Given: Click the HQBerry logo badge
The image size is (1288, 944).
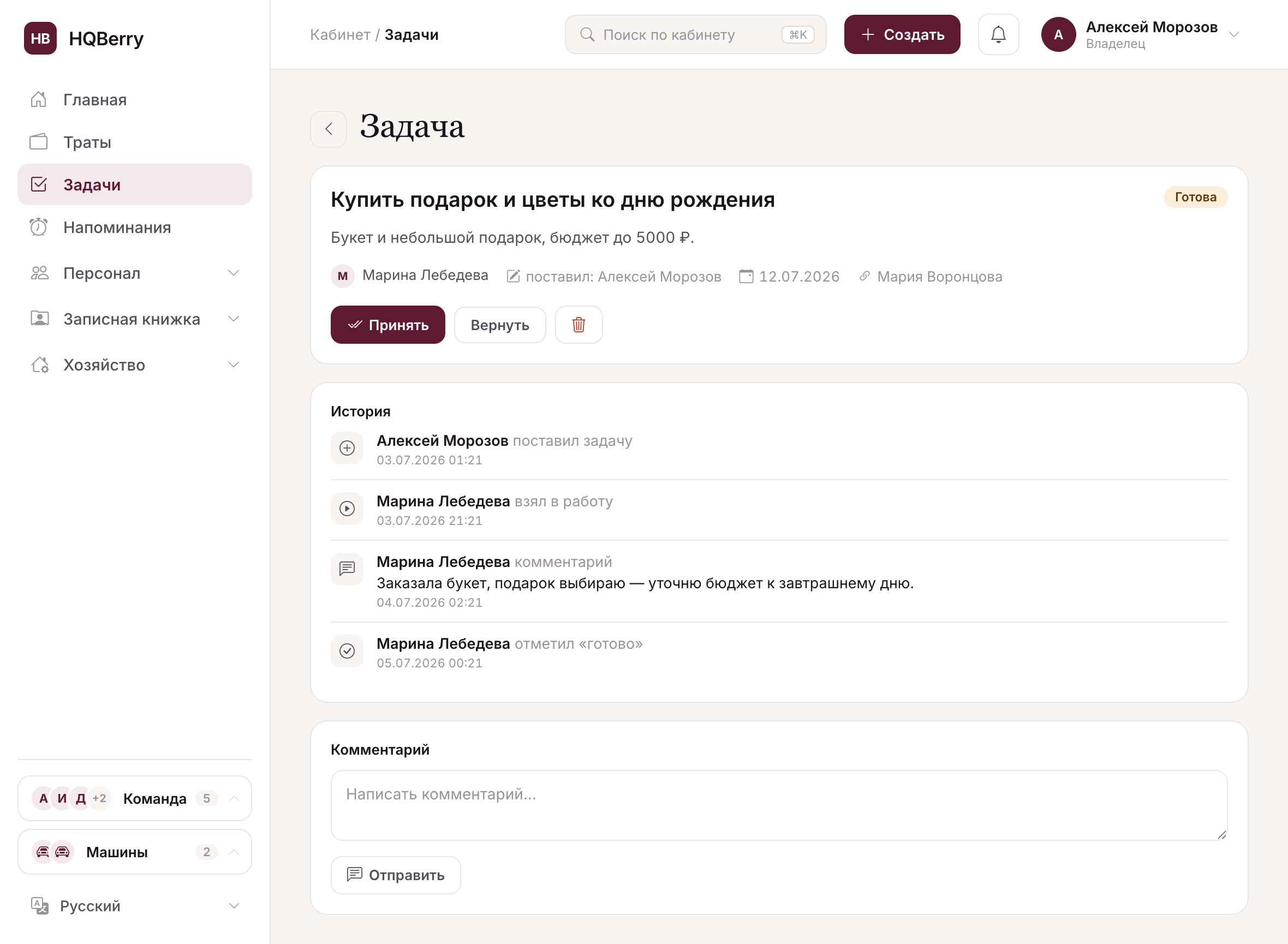Looking at the screenshot, I should [x=40, y=38].
